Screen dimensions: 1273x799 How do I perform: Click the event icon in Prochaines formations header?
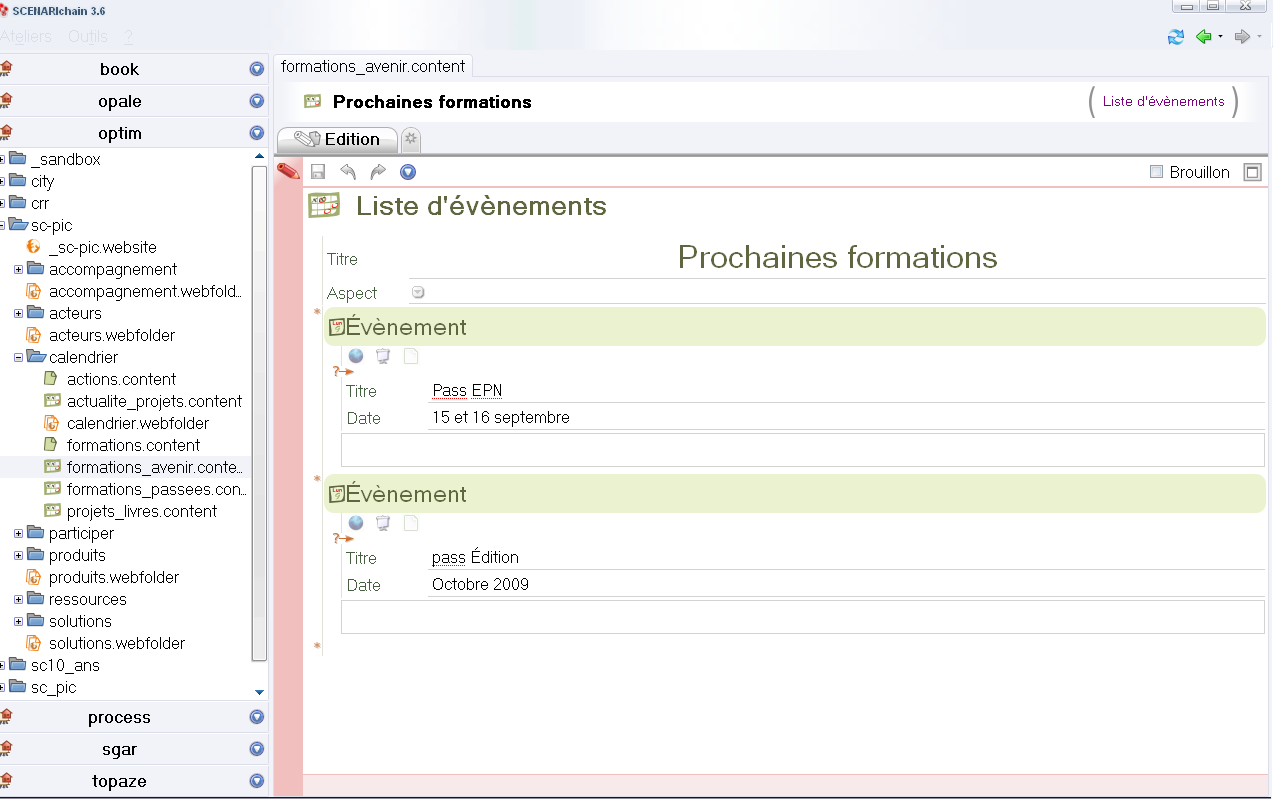pos(313,102)
